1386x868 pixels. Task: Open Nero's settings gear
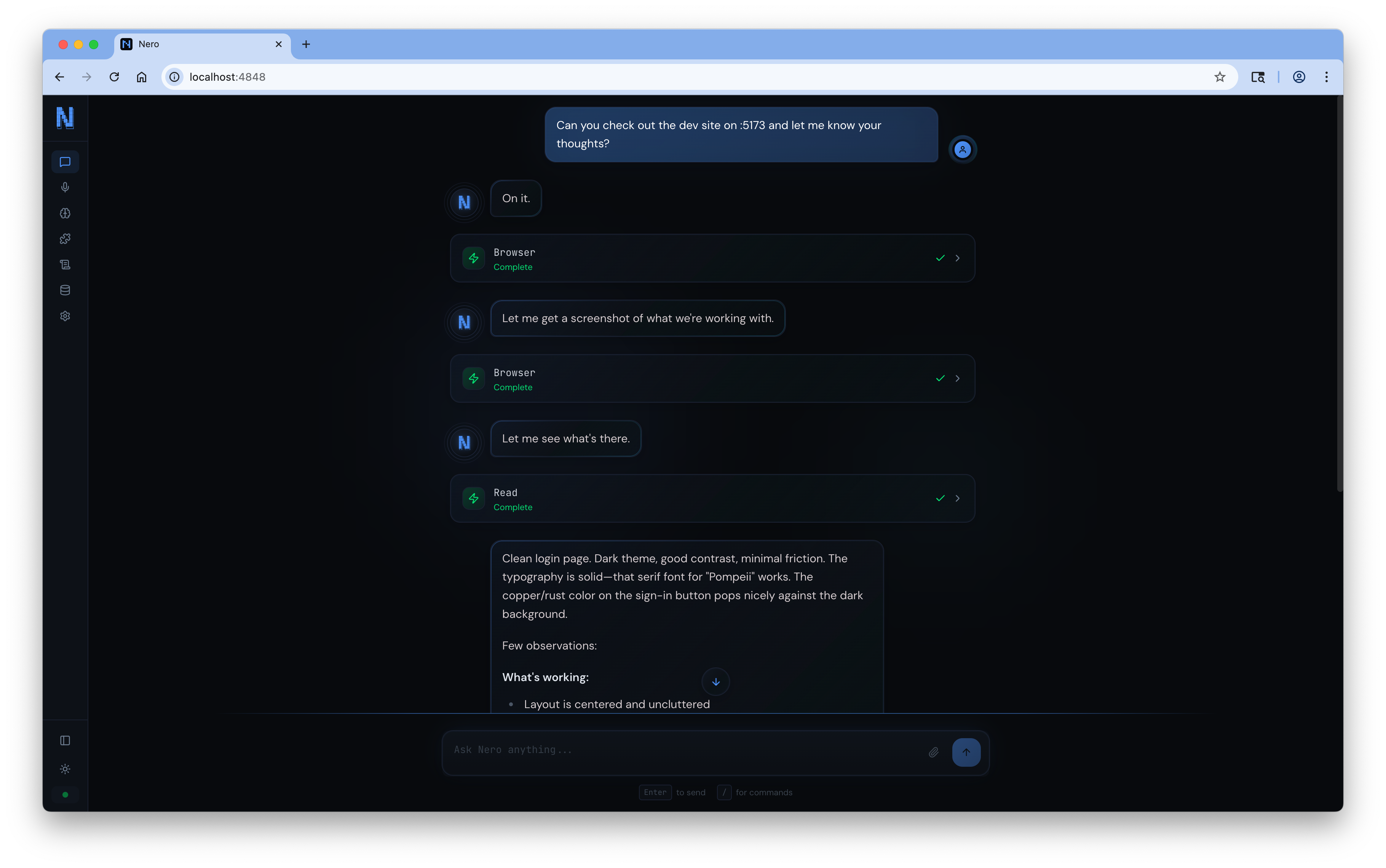click(65, 316)
